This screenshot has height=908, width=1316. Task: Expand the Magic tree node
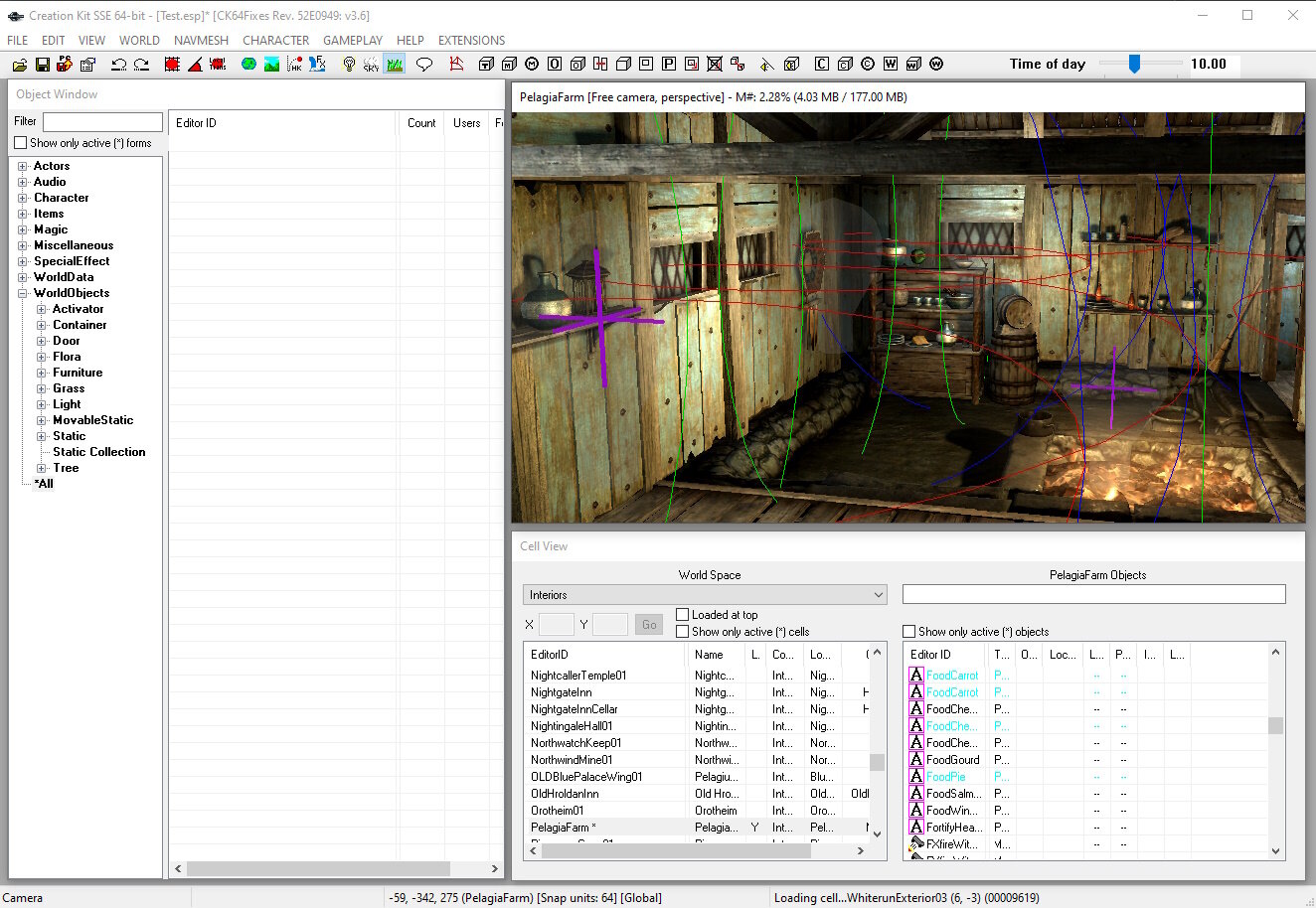click(x=22, y=229)
